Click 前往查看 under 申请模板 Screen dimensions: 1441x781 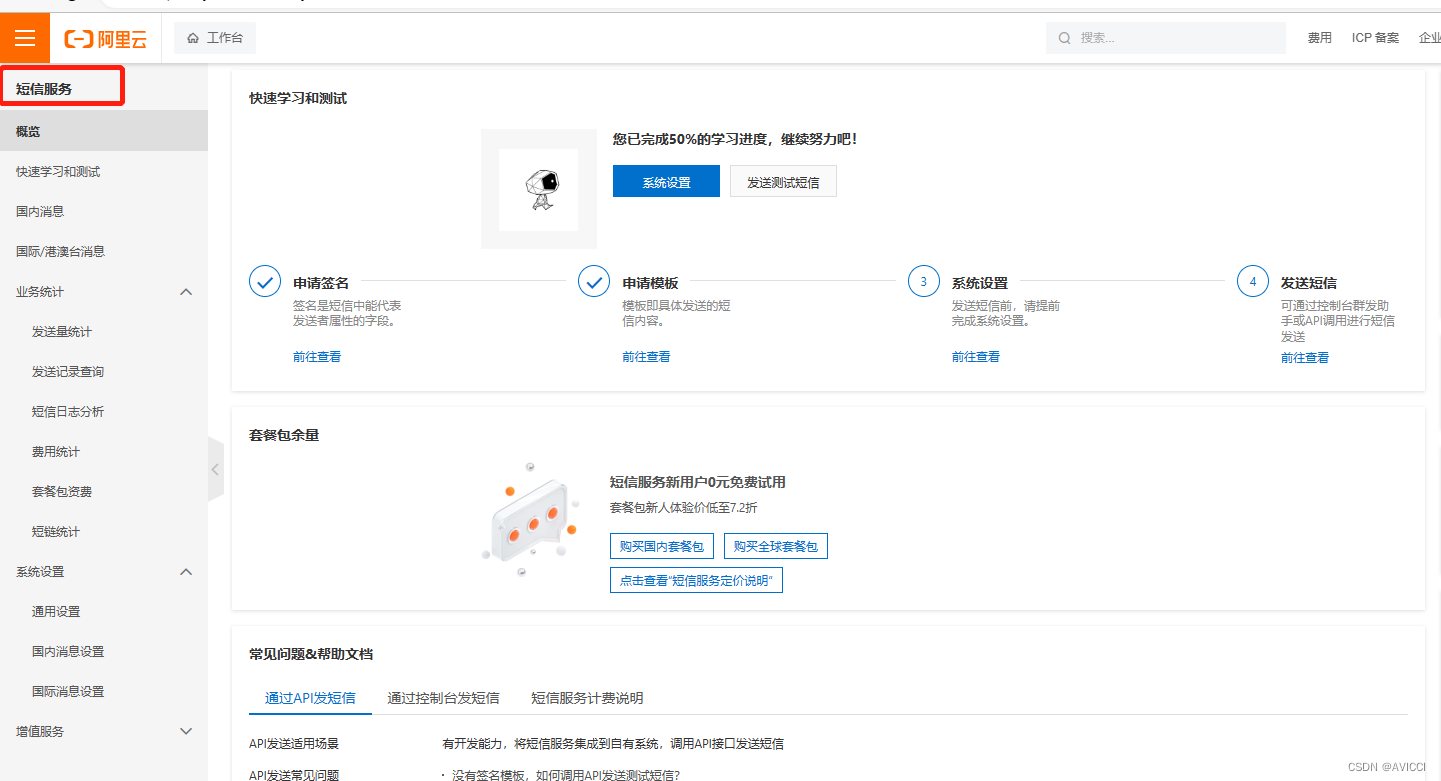tap(646, 357)
